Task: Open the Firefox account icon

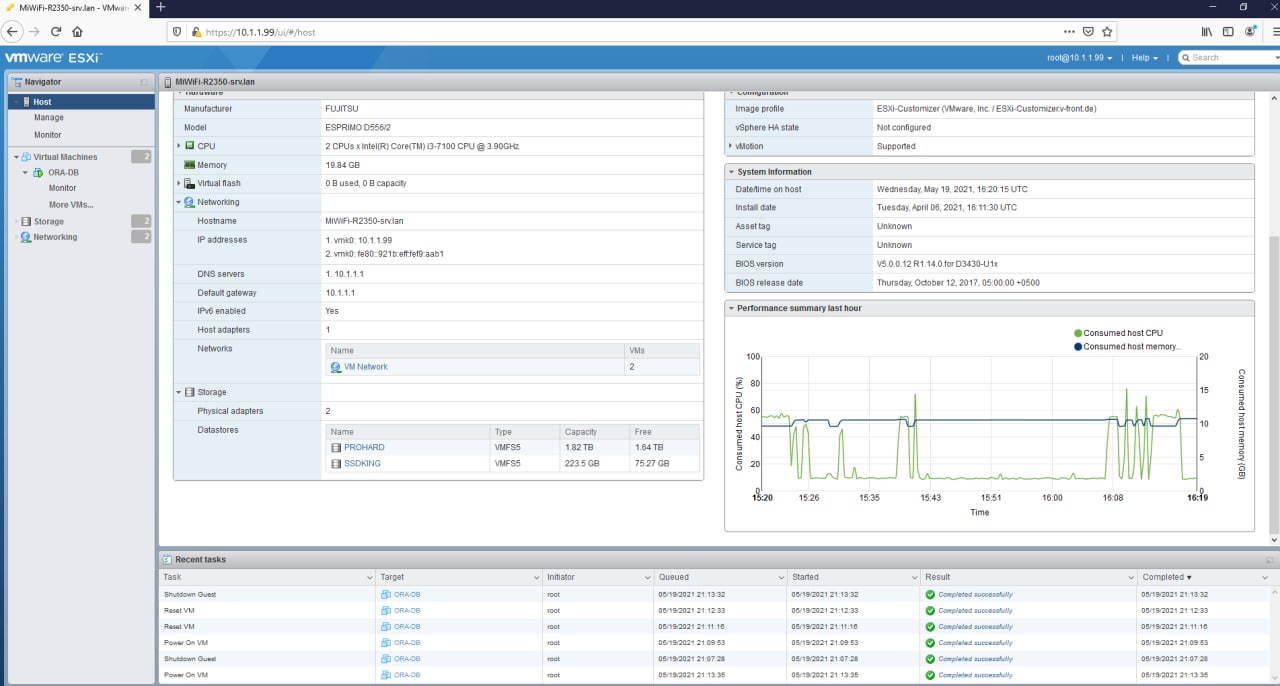Action: (x=1251, y=32)
